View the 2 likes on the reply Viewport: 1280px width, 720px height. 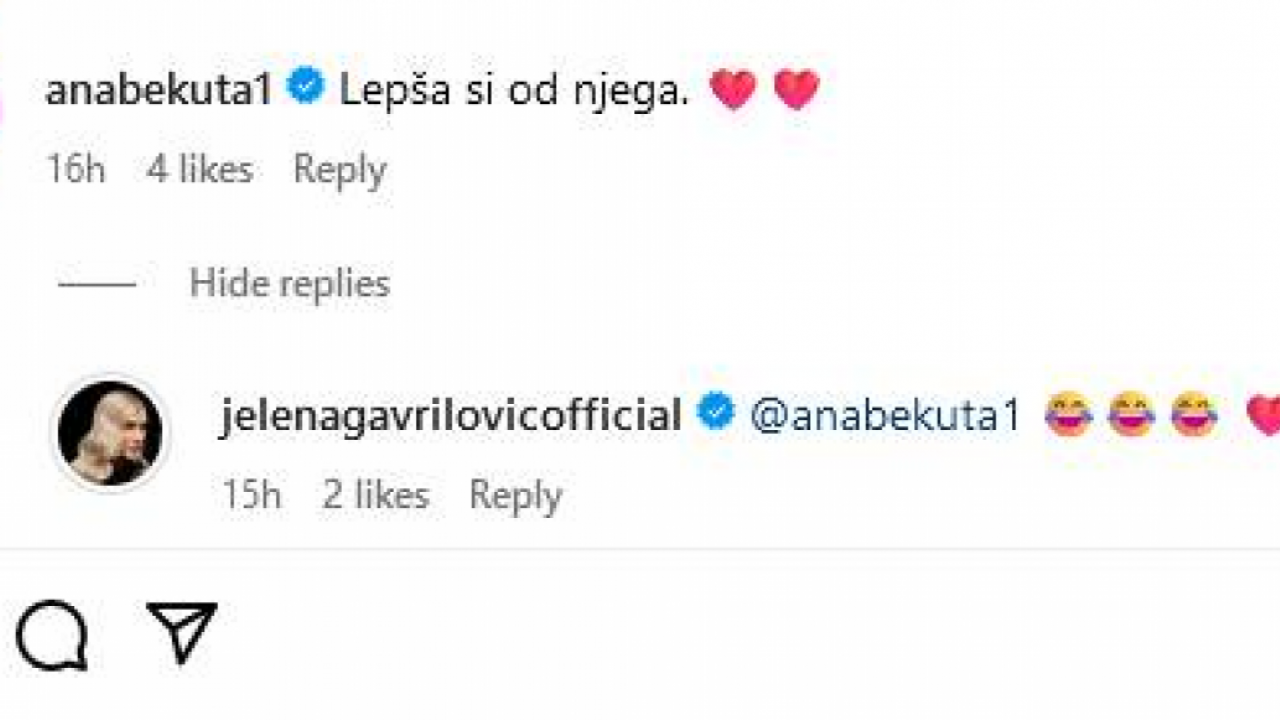375,496
